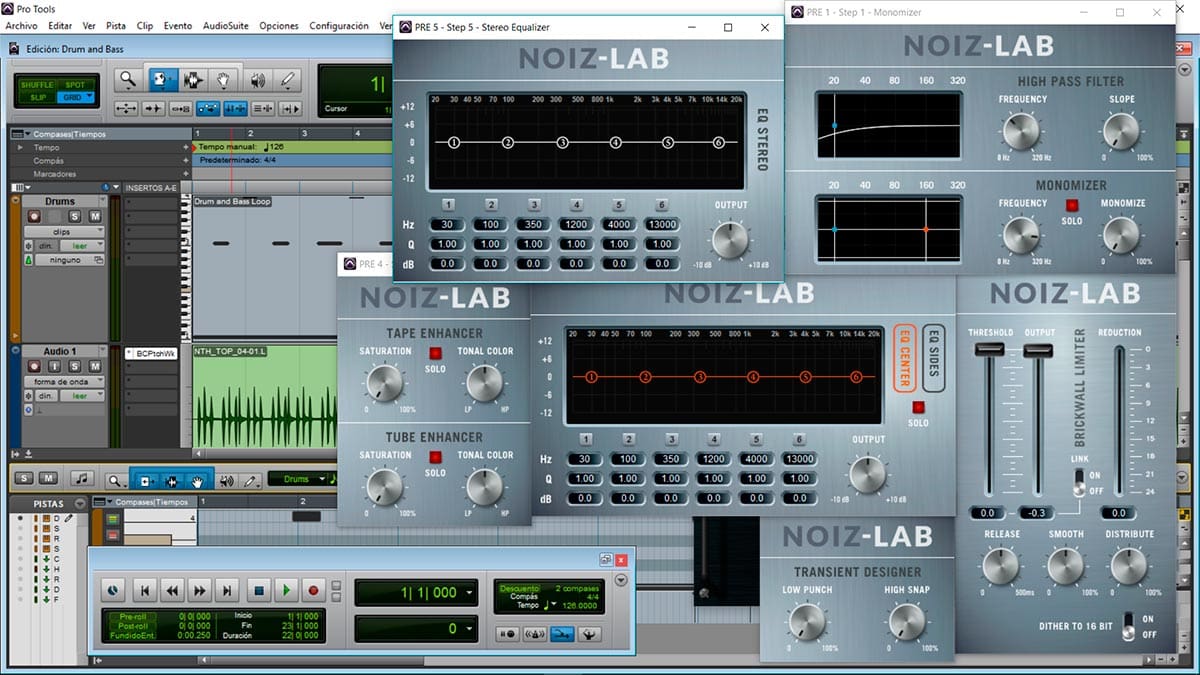Select the Grabber hand tool in MIDI editor

pyautogui.click(x=197, y=481)
